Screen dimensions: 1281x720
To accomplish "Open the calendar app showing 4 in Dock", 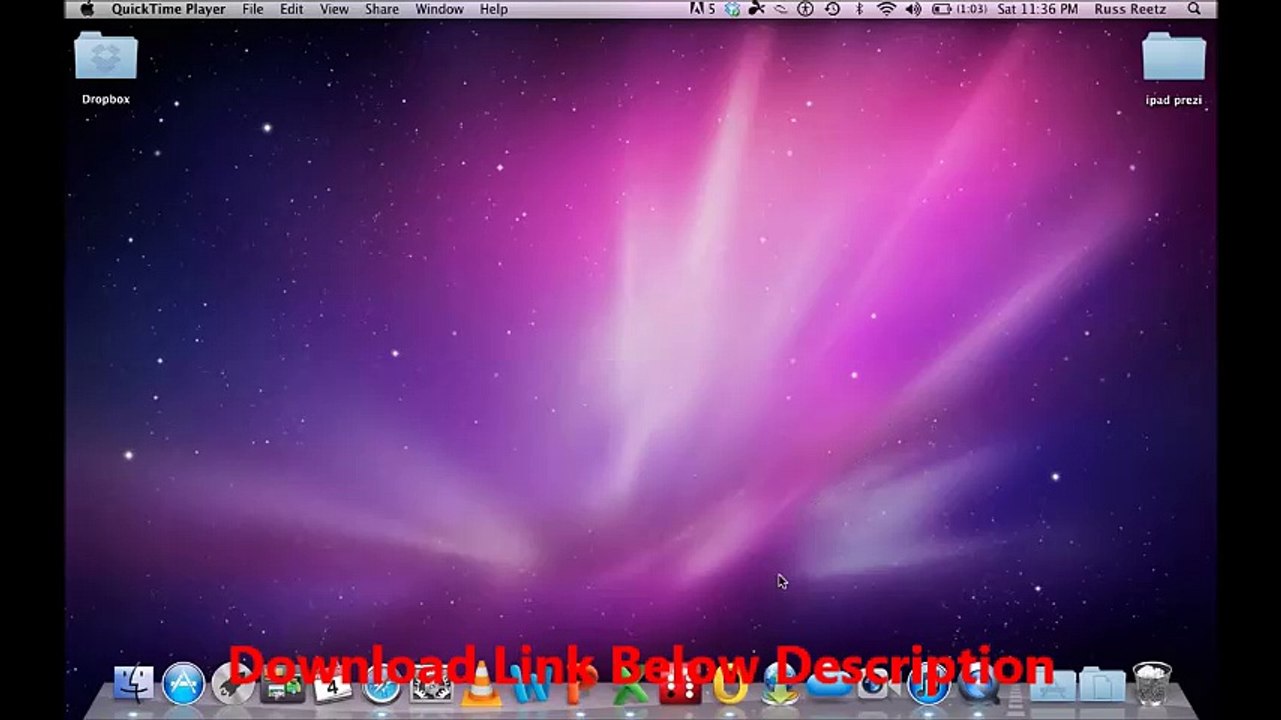I will pyautogui.click(x=332, y=686).
